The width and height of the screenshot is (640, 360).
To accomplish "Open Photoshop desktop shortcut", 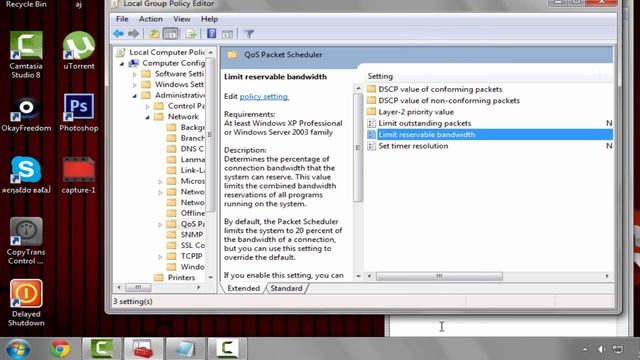I will [x=79, y=113].
